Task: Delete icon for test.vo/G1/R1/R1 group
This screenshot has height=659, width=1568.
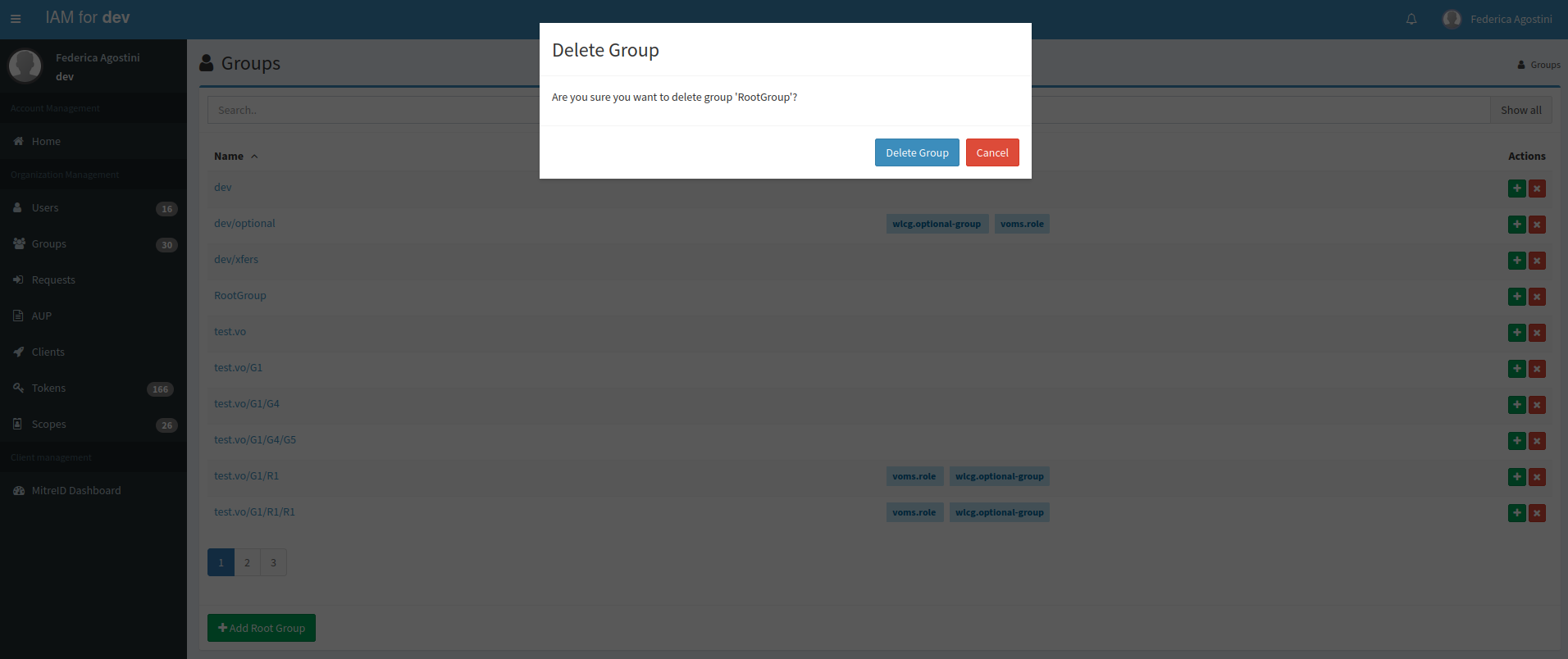Action: (1538, 513)
